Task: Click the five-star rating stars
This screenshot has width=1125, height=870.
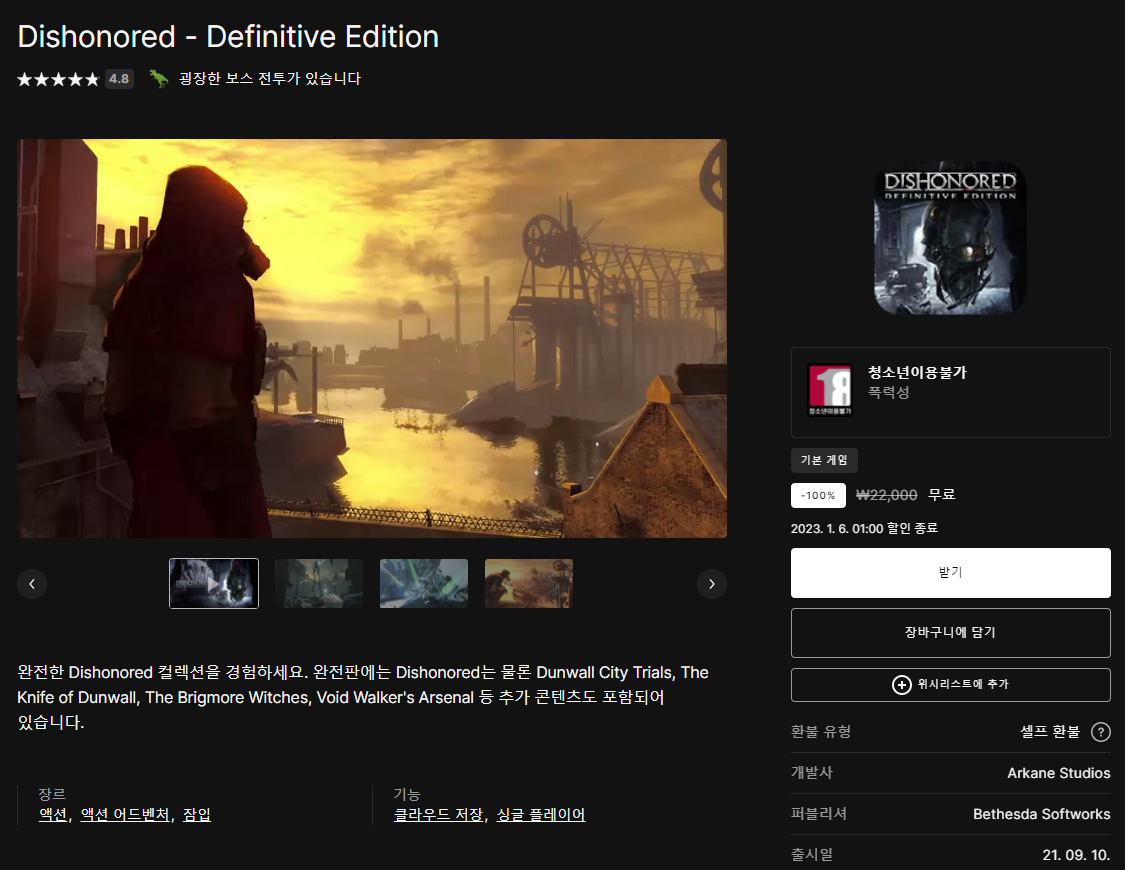Action: (x=58, y=79)
